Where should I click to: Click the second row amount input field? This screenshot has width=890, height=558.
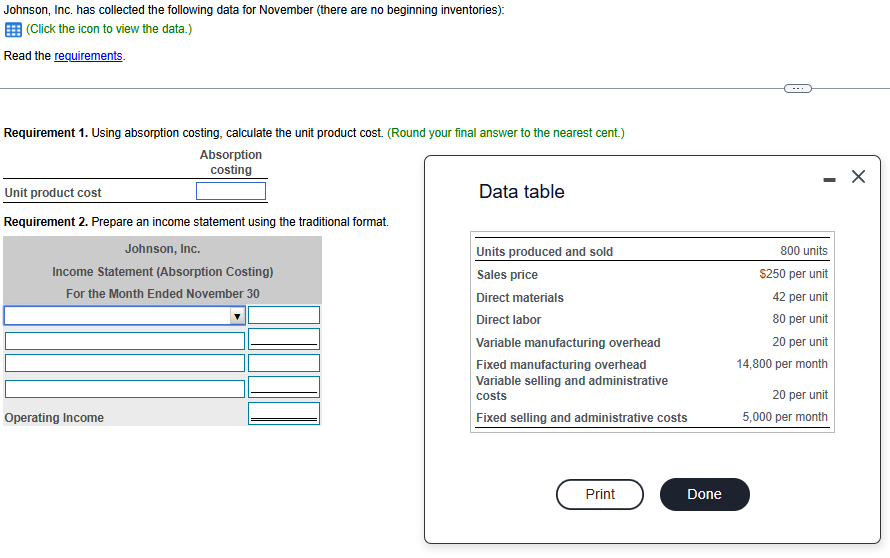(284, 339)
